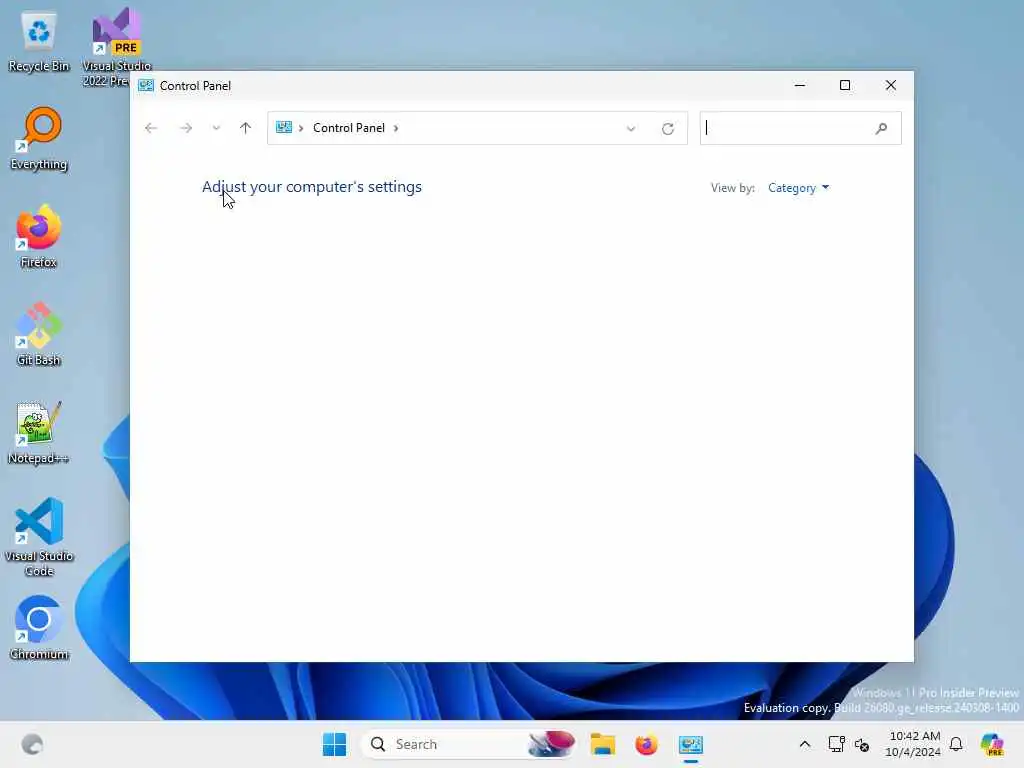Viewport: 1024px width, 768px height.
Task: Click the muted volume tray icon
Action: [862, 744]
